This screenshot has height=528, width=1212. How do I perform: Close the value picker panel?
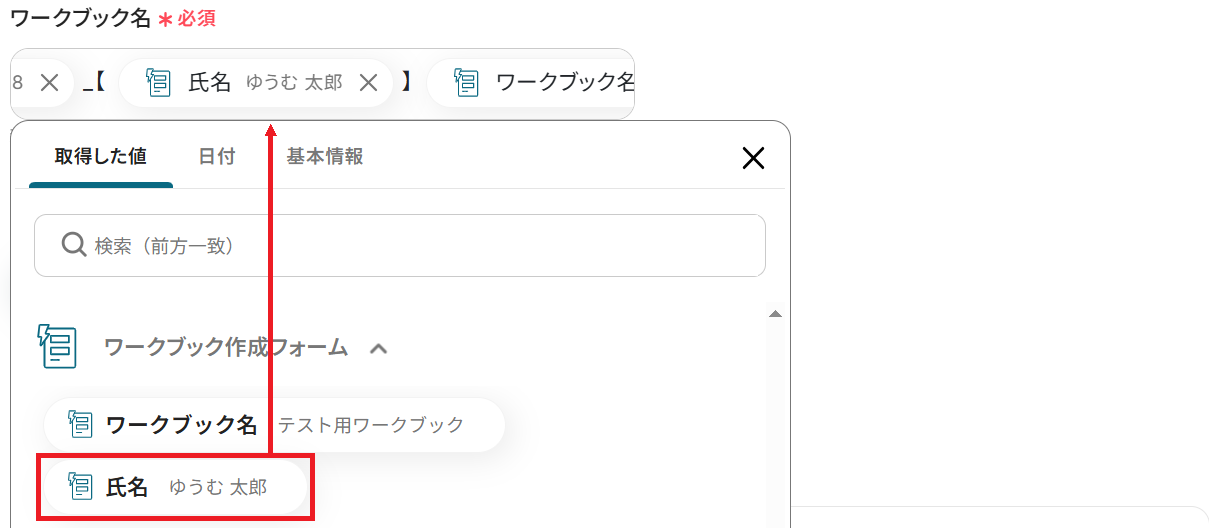(753, 157)
